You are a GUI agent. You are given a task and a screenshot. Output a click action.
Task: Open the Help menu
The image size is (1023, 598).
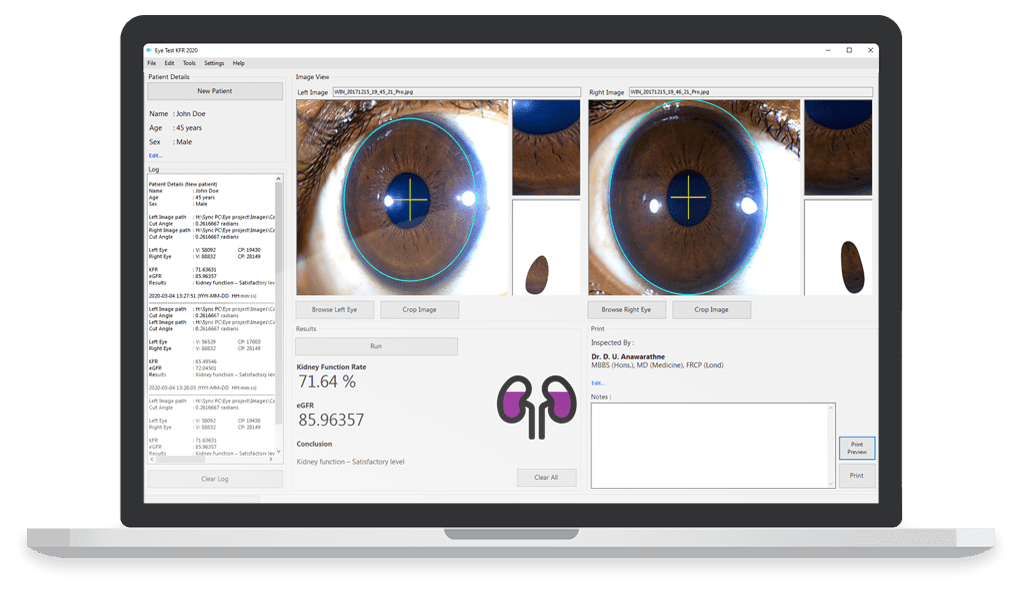pos(239,63)
